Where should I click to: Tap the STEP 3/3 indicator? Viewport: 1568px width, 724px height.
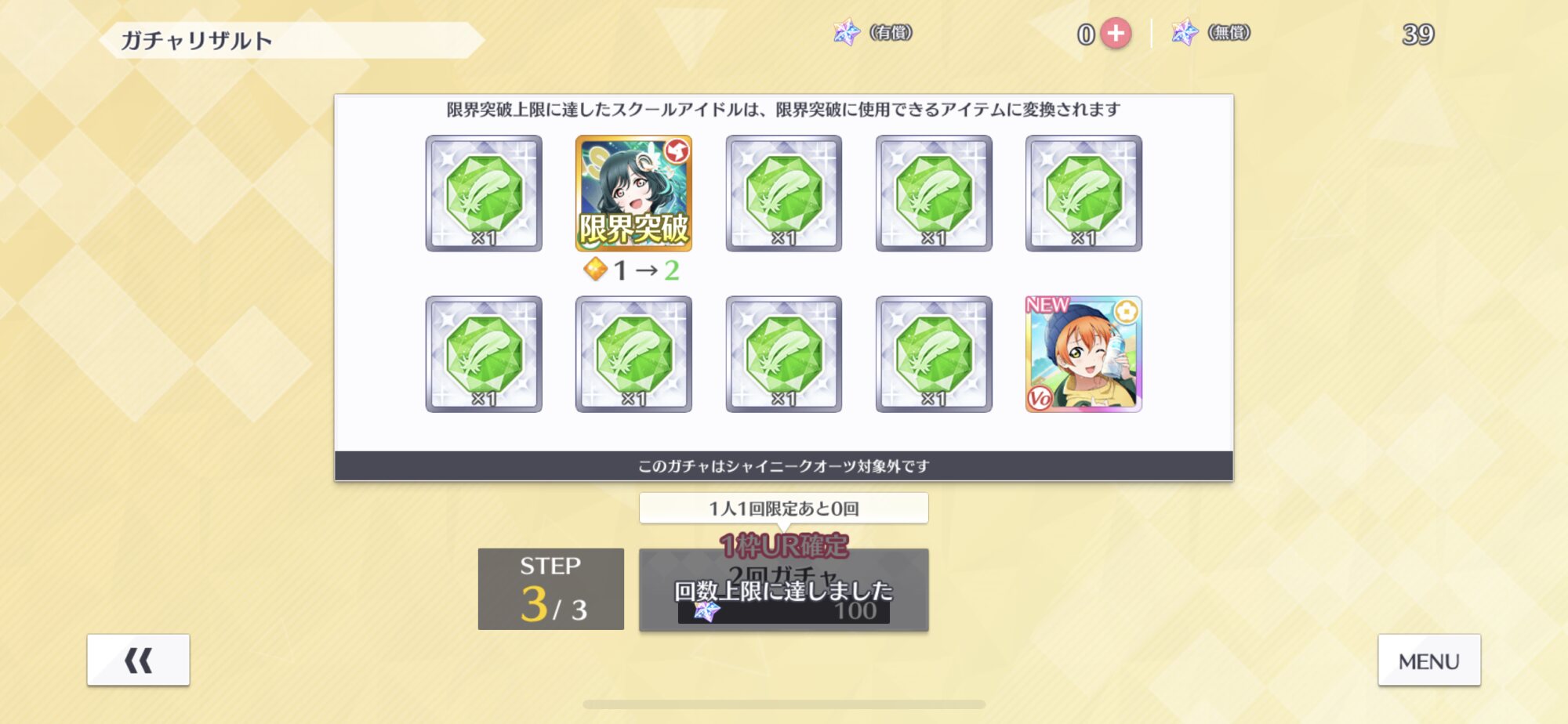(551, 589)
